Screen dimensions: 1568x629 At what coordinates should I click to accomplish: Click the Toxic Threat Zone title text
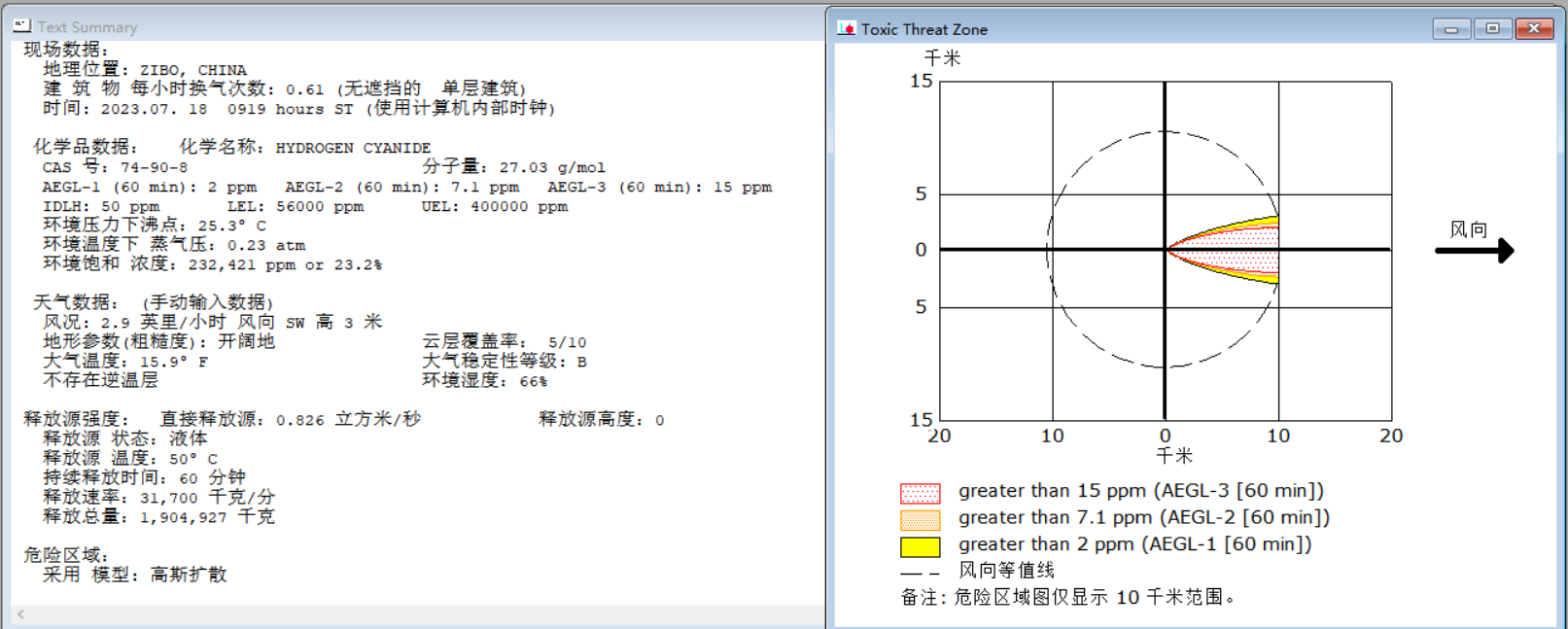924,29
